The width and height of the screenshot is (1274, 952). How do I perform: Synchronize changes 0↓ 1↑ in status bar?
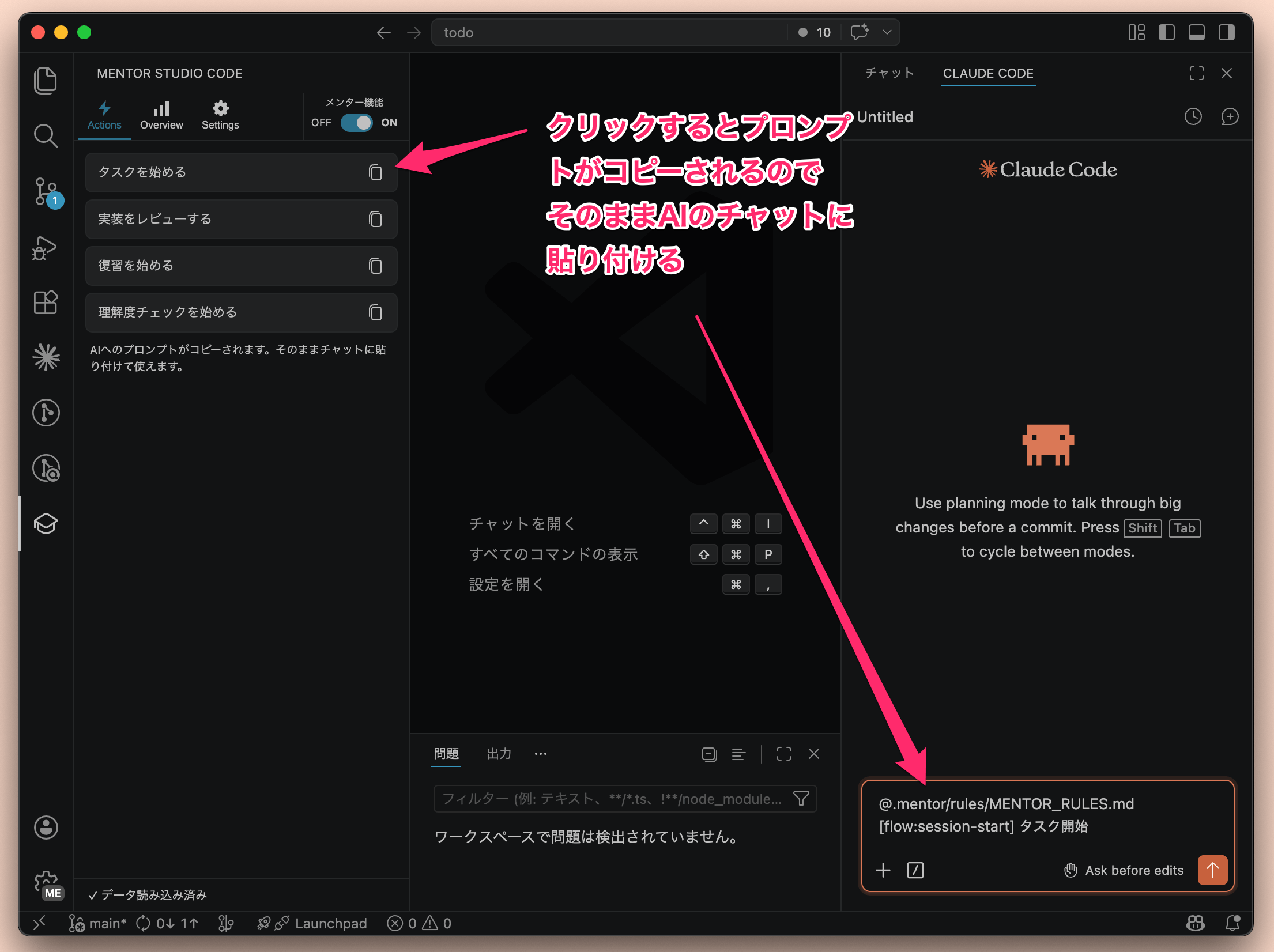[x=168, y=924]
